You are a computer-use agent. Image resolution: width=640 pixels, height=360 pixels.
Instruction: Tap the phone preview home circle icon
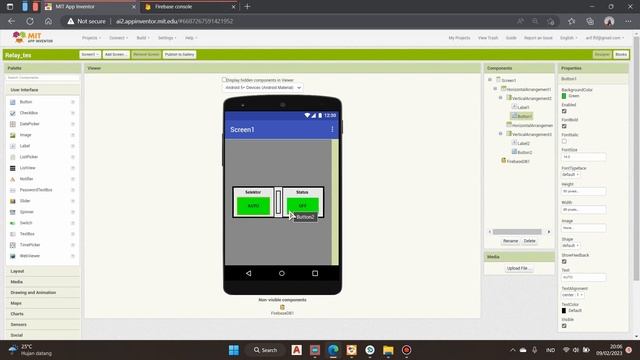282,273
